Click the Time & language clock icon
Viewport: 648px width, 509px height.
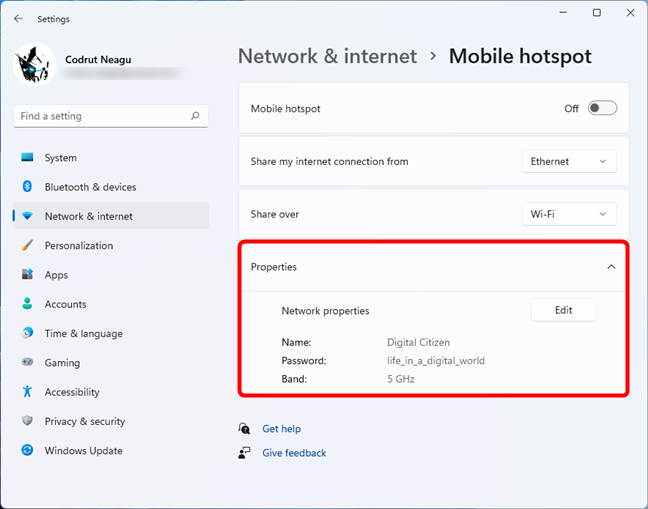(x=27, y=333)
